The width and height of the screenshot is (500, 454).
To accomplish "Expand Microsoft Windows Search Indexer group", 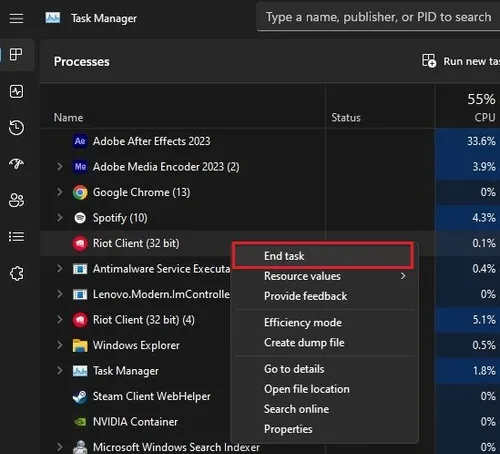I will (60, 447).
